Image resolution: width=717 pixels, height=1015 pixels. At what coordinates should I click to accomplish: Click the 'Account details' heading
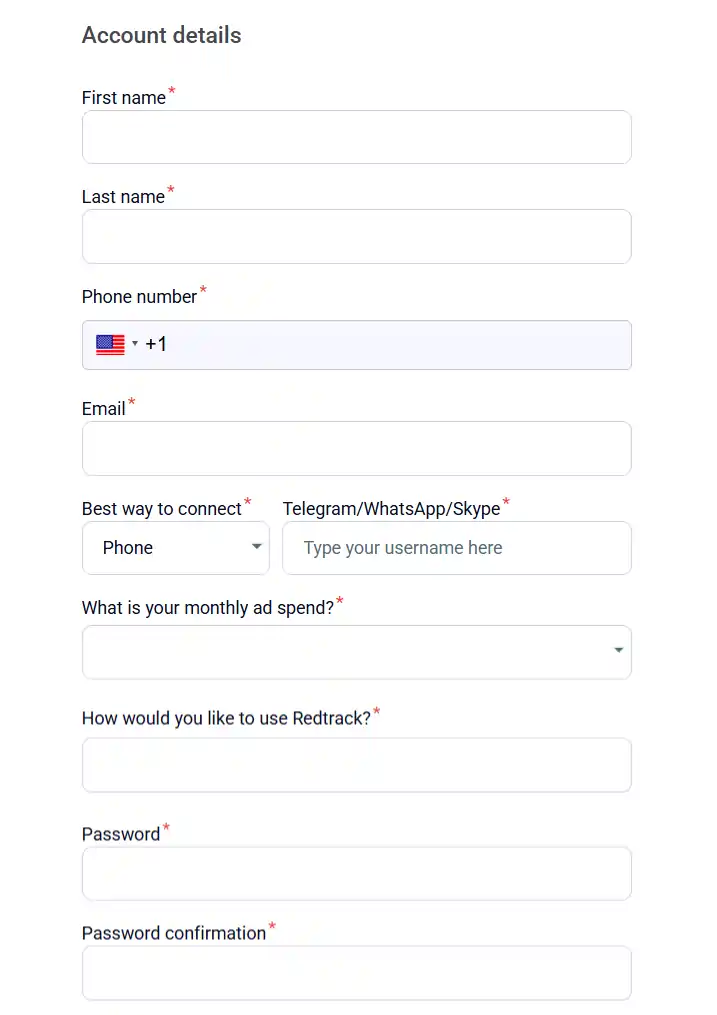(x=161, y=35)
